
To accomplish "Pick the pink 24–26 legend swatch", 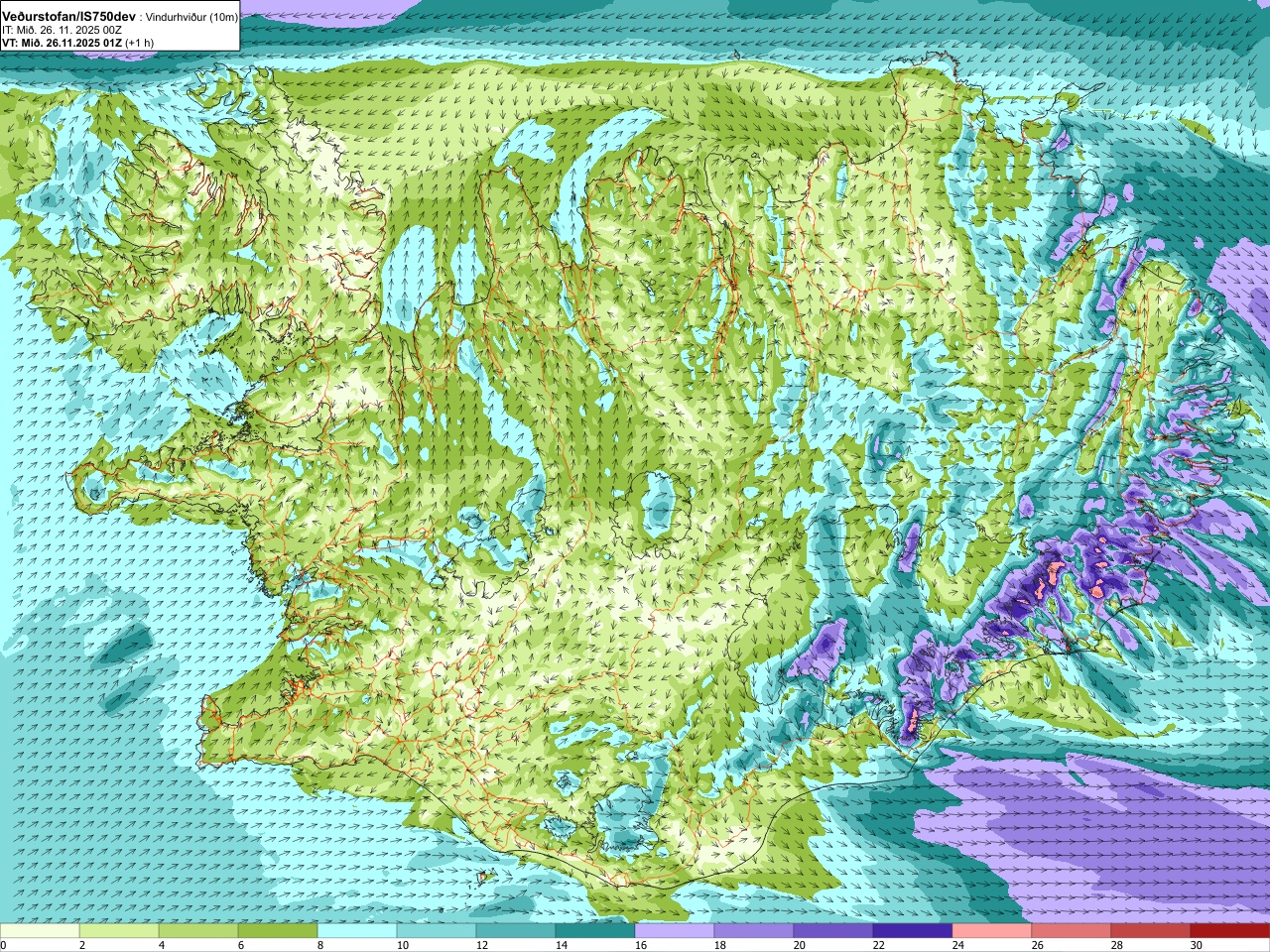I will 992,931.
